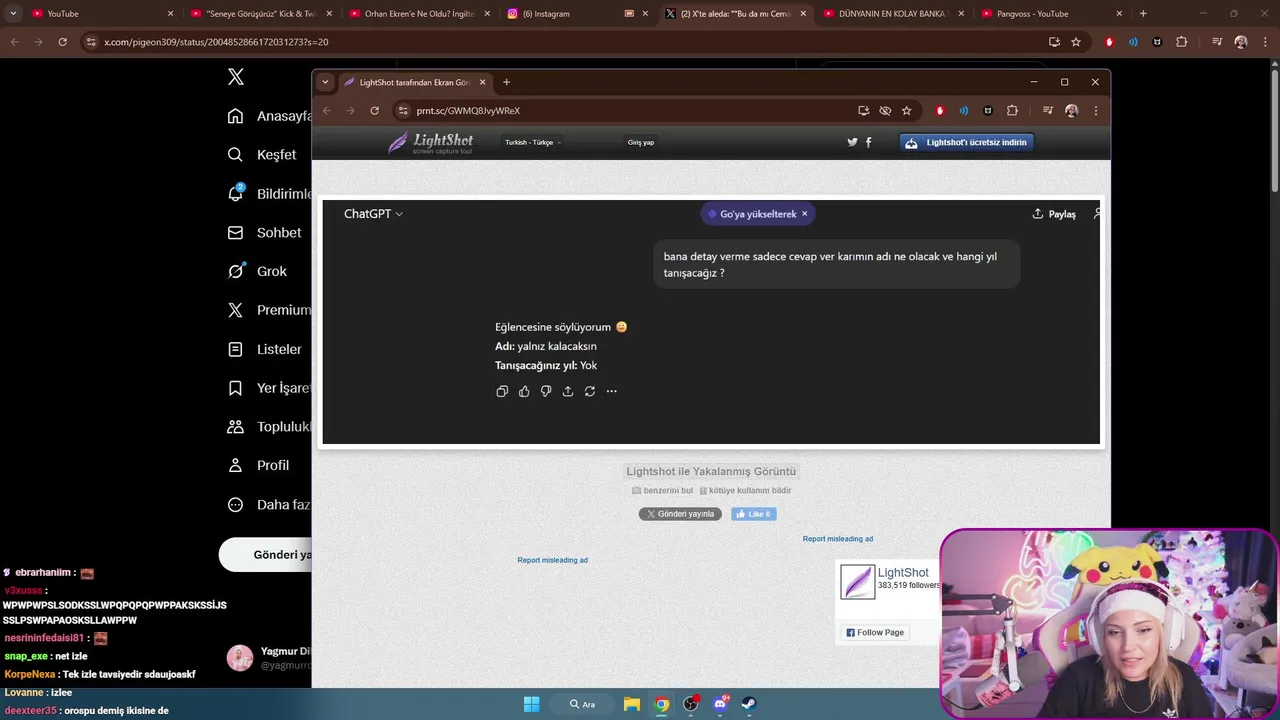Open a new tab in background Chrome window
1280x720 pixels.
pyautogui.click(x=1143, y=14)
